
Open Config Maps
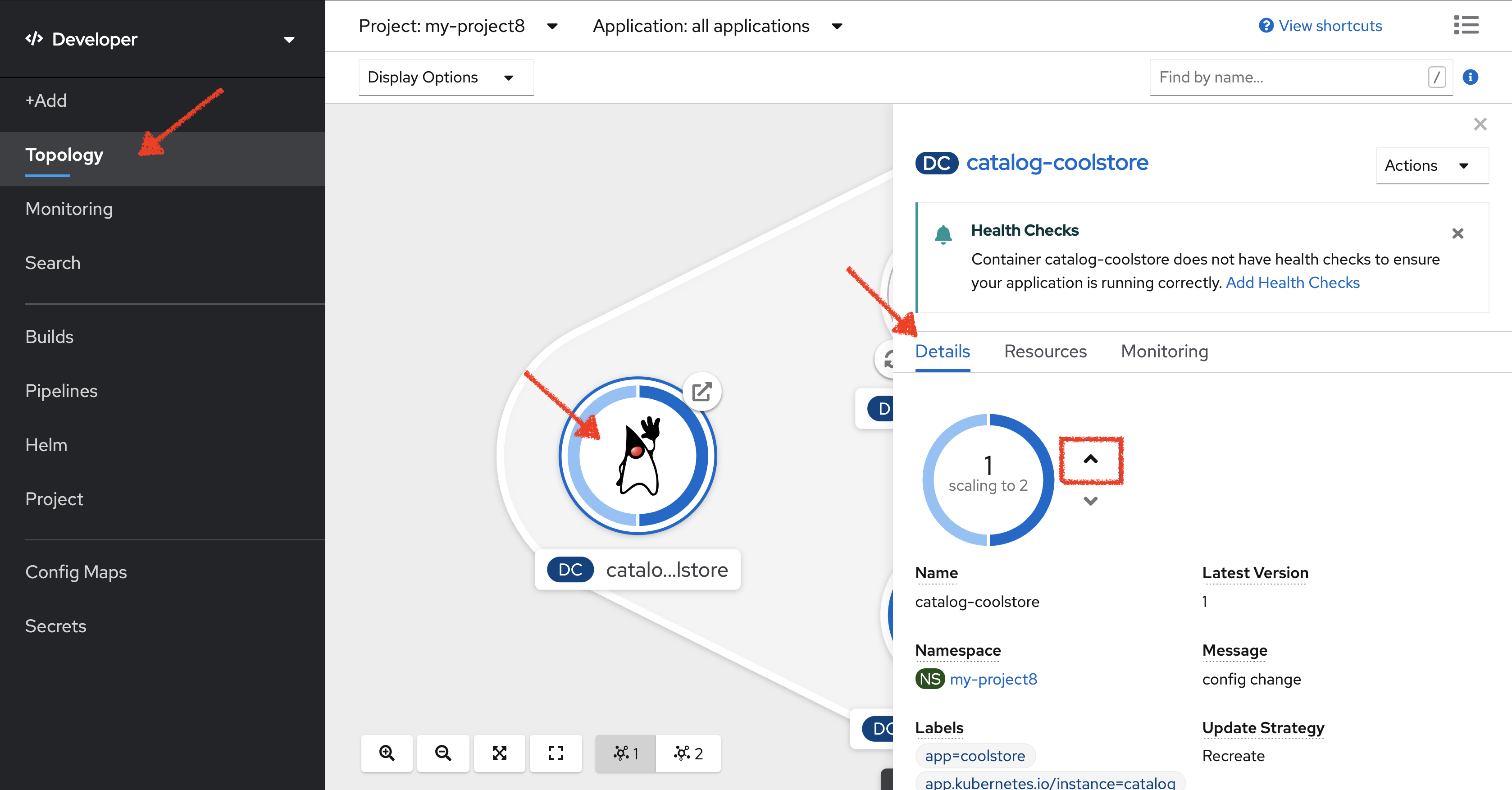[76, 572]
